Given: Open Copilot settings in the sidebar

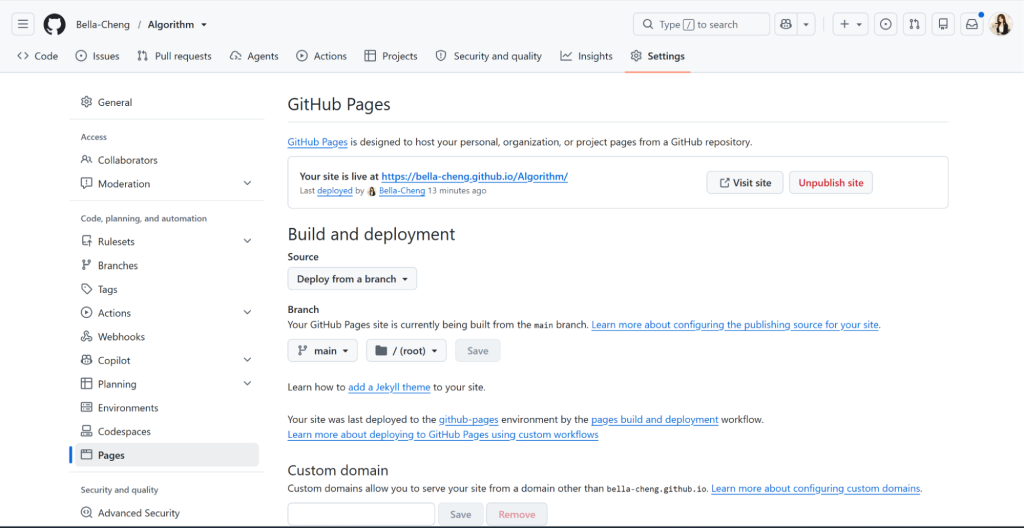Looking at the screenshot, I should 114,360.
